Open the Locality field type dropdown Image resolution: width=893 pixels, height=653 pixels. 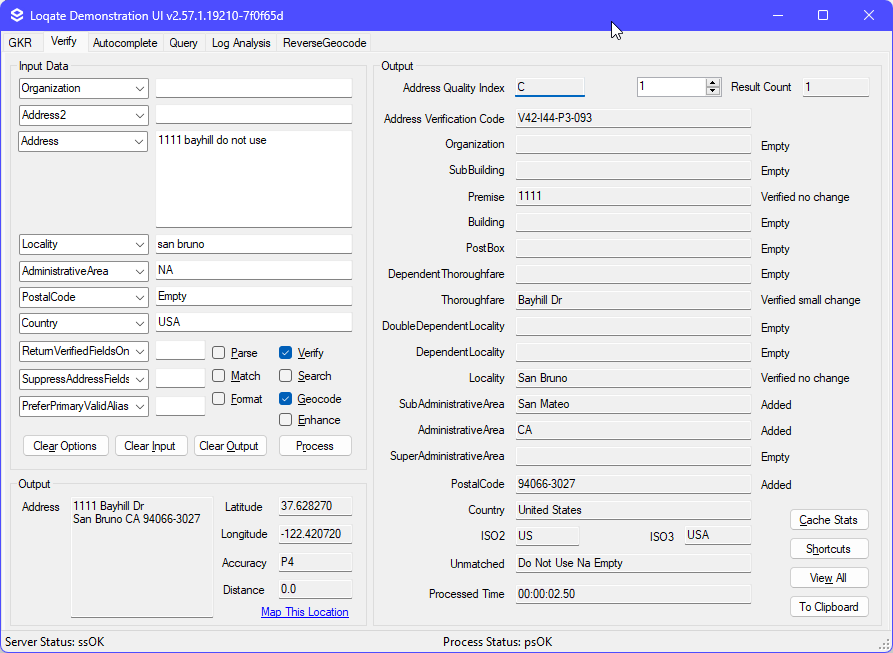pyautogui.click(x=139, y=244)
